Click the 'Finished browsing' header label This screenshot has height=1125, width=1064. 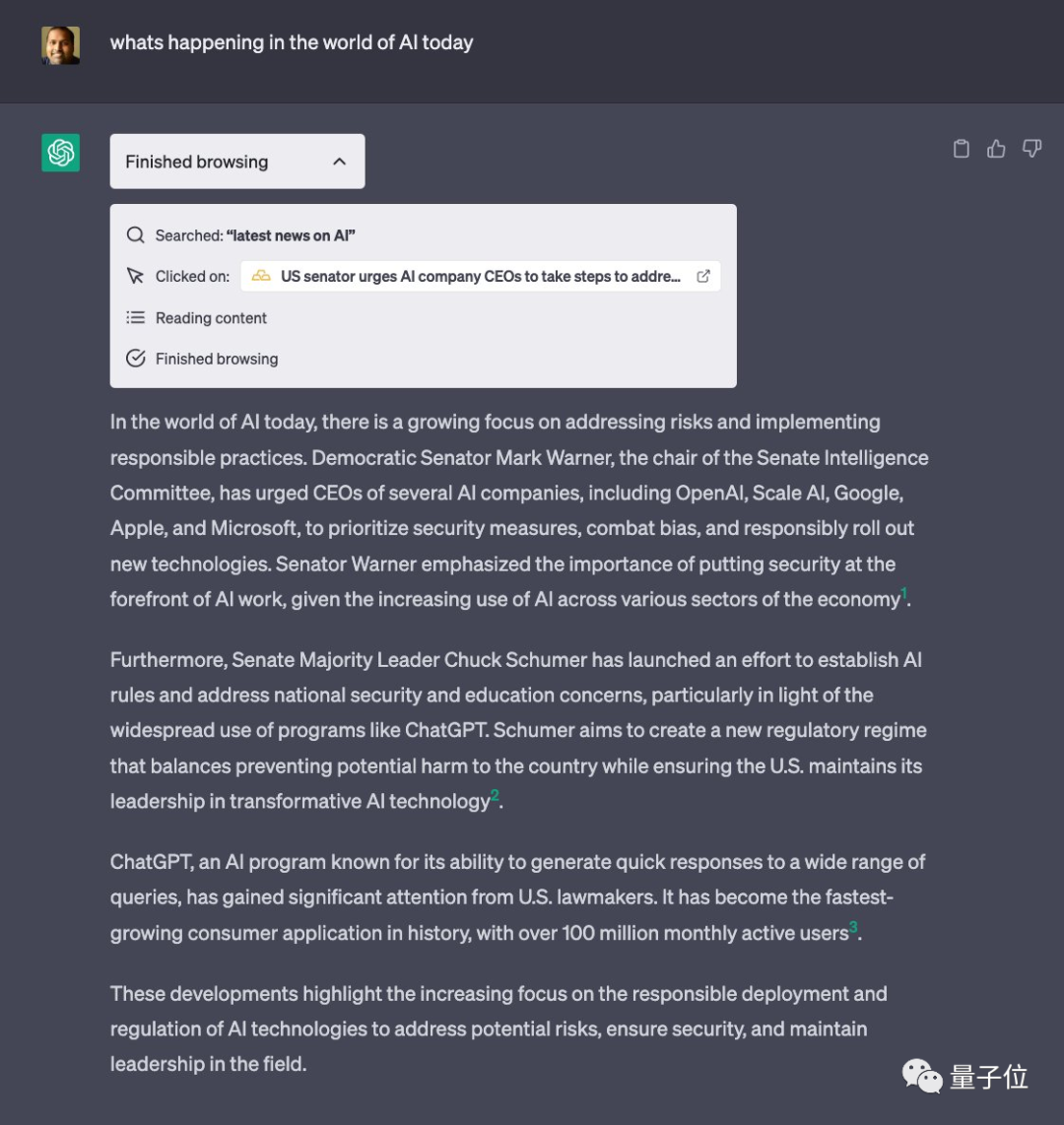point(195,161)
